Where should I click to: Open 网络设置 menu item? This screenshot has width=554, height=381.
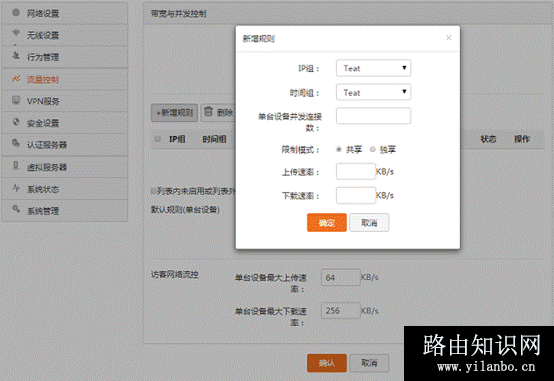[x=65, y=13]
